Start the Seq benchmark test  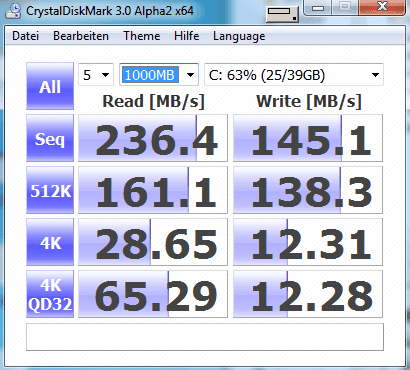(50, 138)
